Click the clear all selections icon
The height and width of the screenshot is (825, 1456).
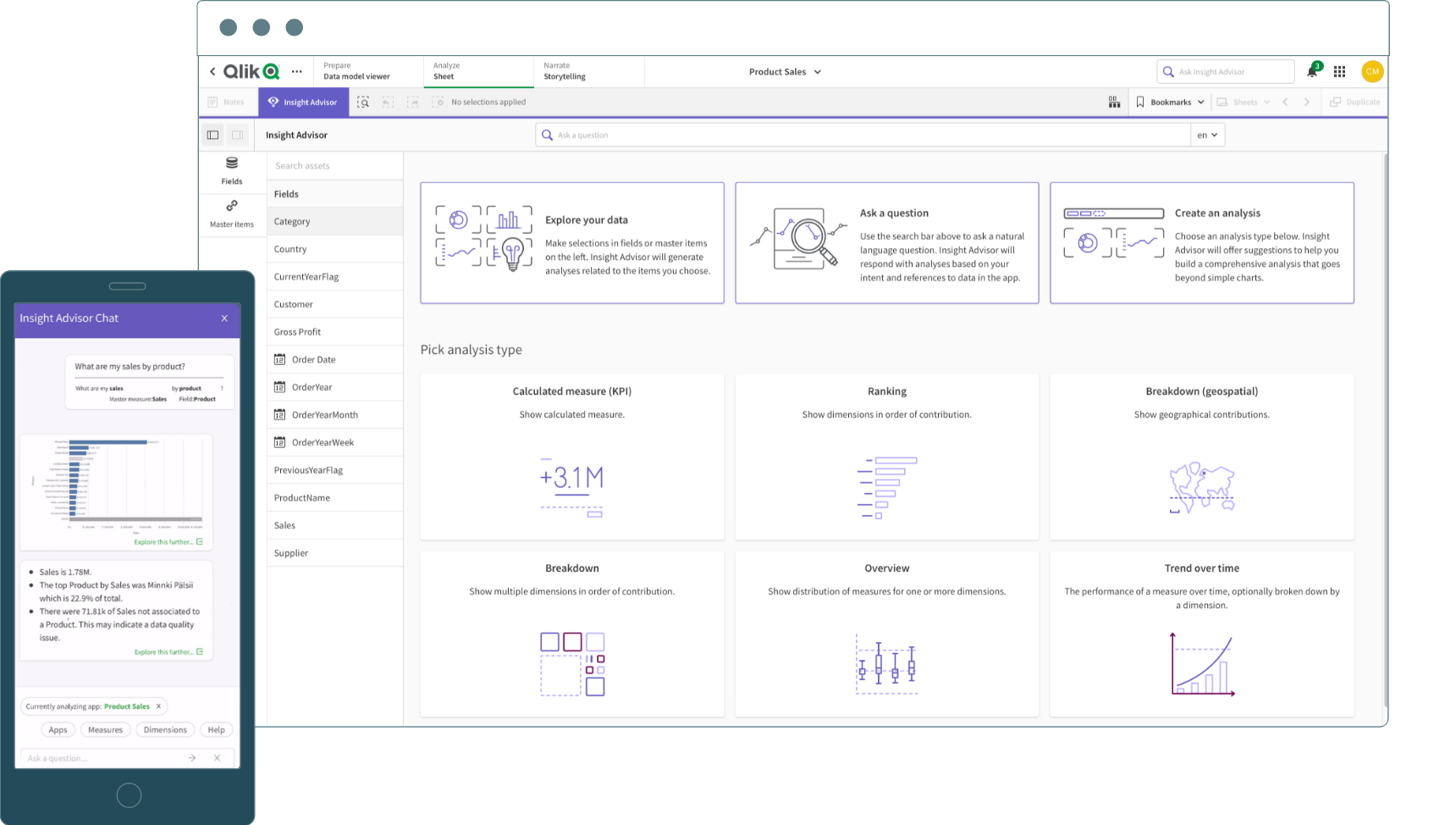click(438, 102)
